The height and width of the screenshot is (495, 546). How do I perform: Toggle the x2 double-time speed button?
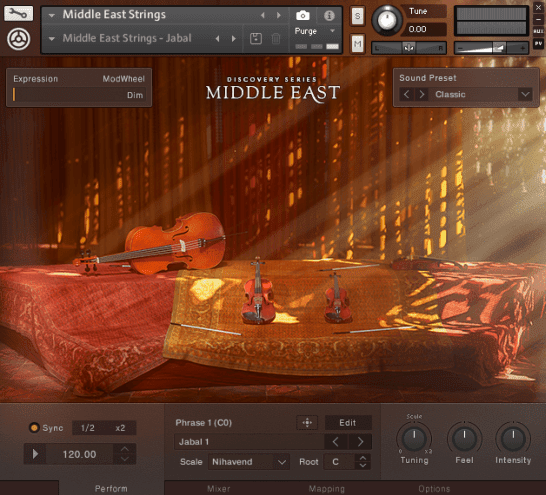(x=120, y=428)
